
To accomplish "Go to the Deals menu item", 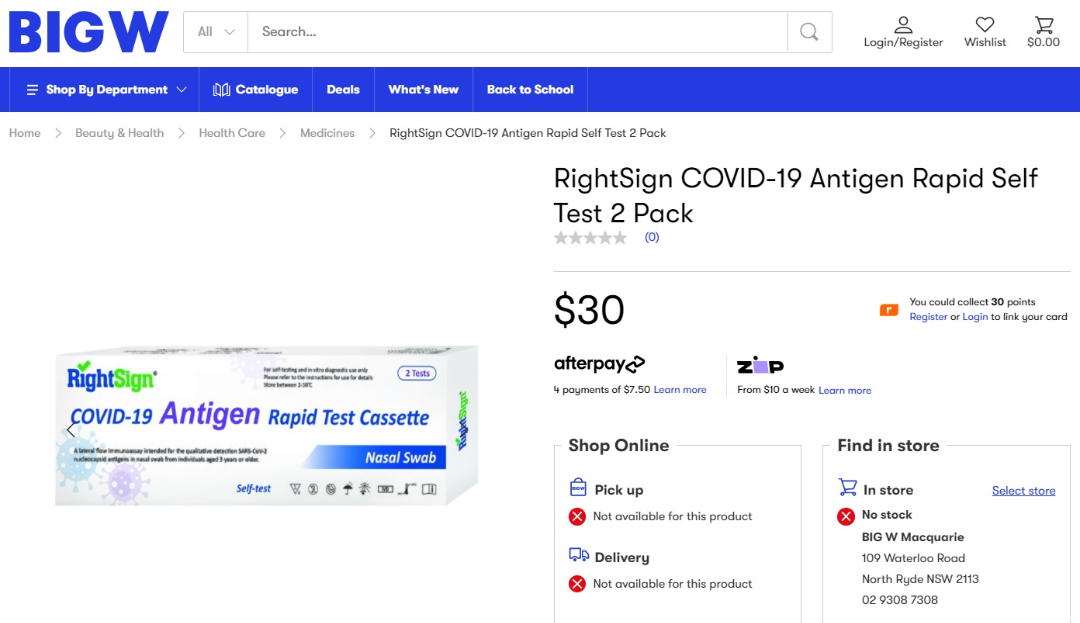I will [343, 89].
